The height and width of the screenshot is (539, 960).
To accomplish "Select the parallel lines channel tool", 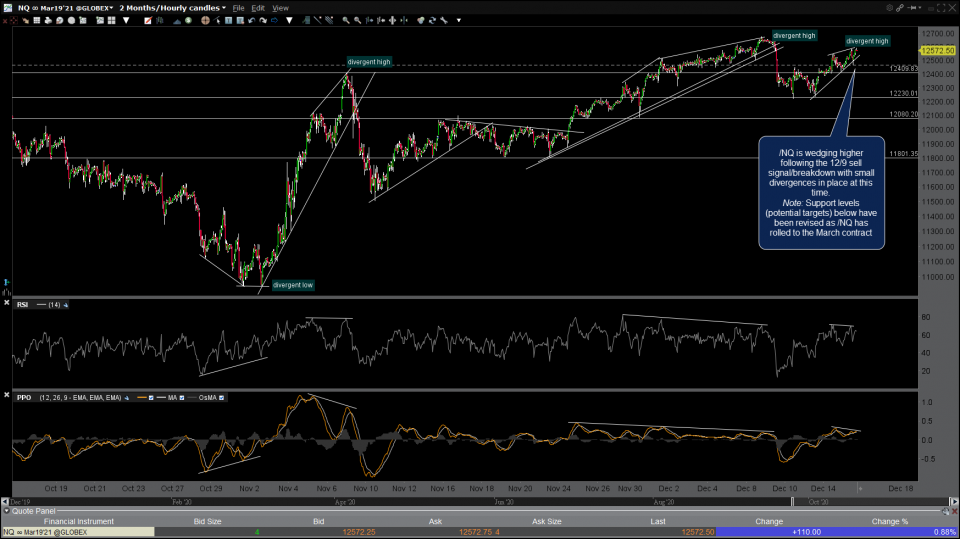I will 329,21.
